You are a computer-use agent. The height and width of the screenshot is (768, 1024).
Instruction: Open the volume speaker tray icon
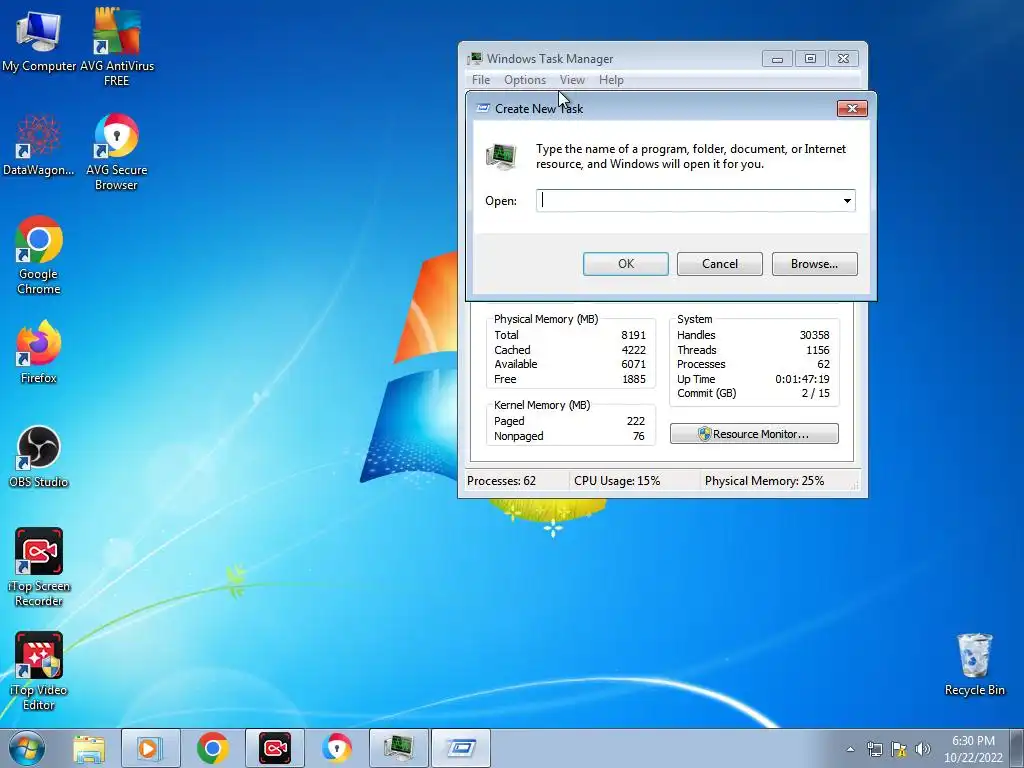tap(923, 749)
